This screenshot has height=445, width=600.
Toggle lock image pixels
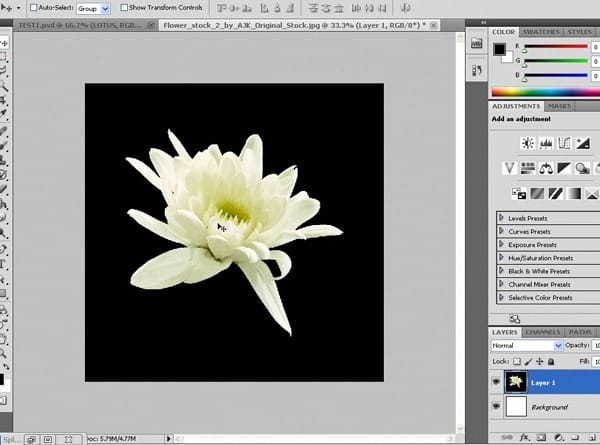(528, 362)
